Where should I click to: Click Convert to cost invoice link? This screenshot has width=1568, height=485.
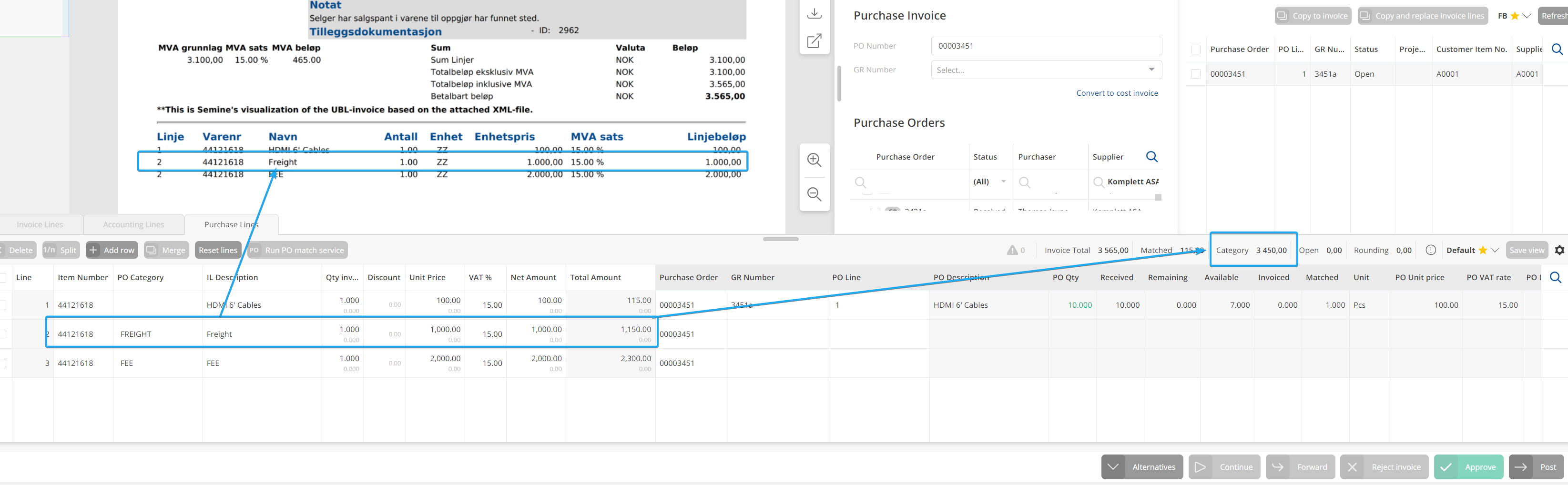click(x=1116, y=93)
